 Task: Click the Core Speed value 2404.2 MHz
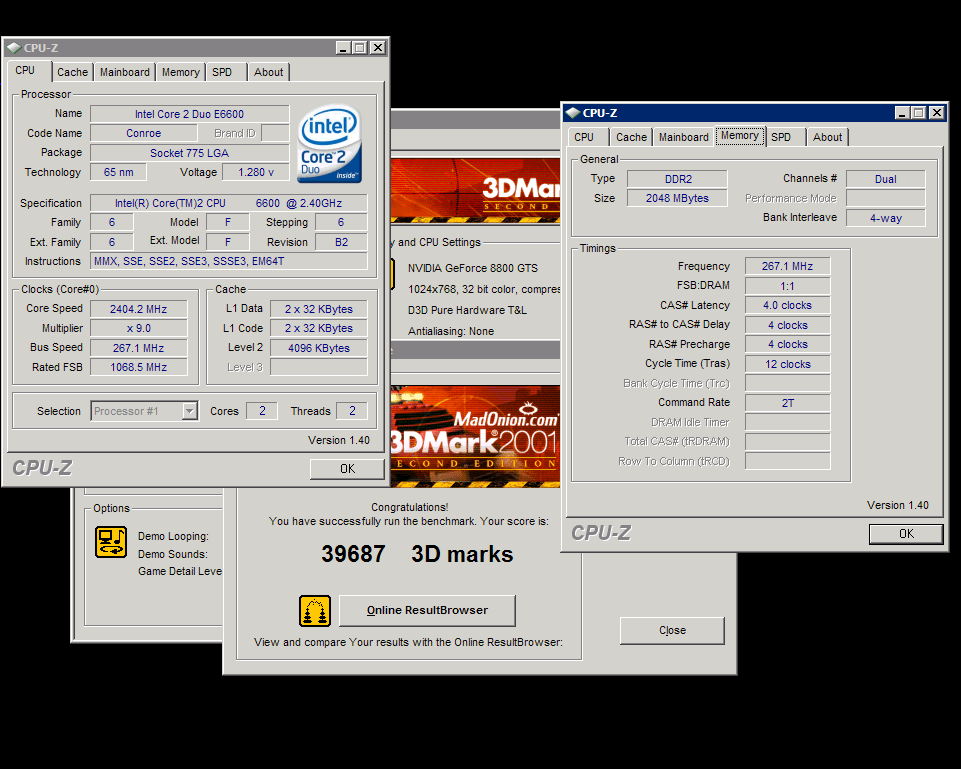(x=139, y=309)
